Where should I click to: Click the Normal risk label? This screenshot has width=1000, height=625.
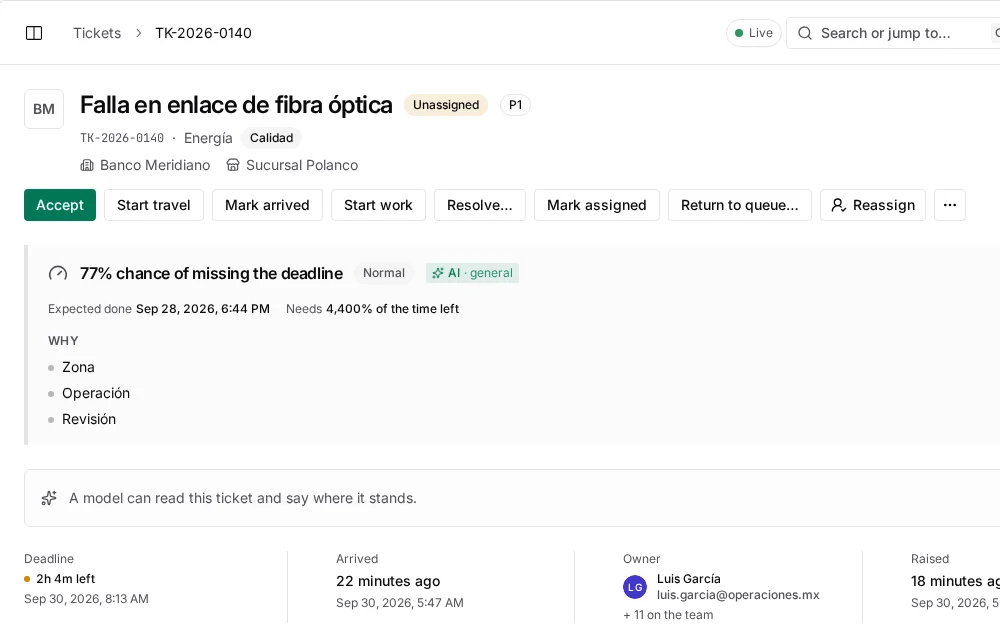pos(384,273)
